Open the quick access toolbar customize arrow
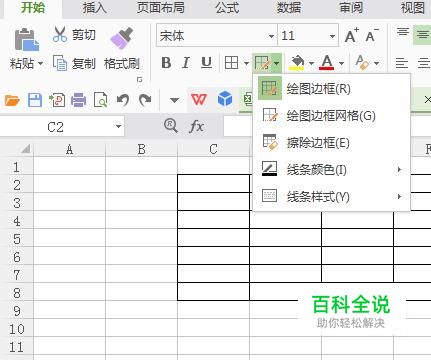 174,100
